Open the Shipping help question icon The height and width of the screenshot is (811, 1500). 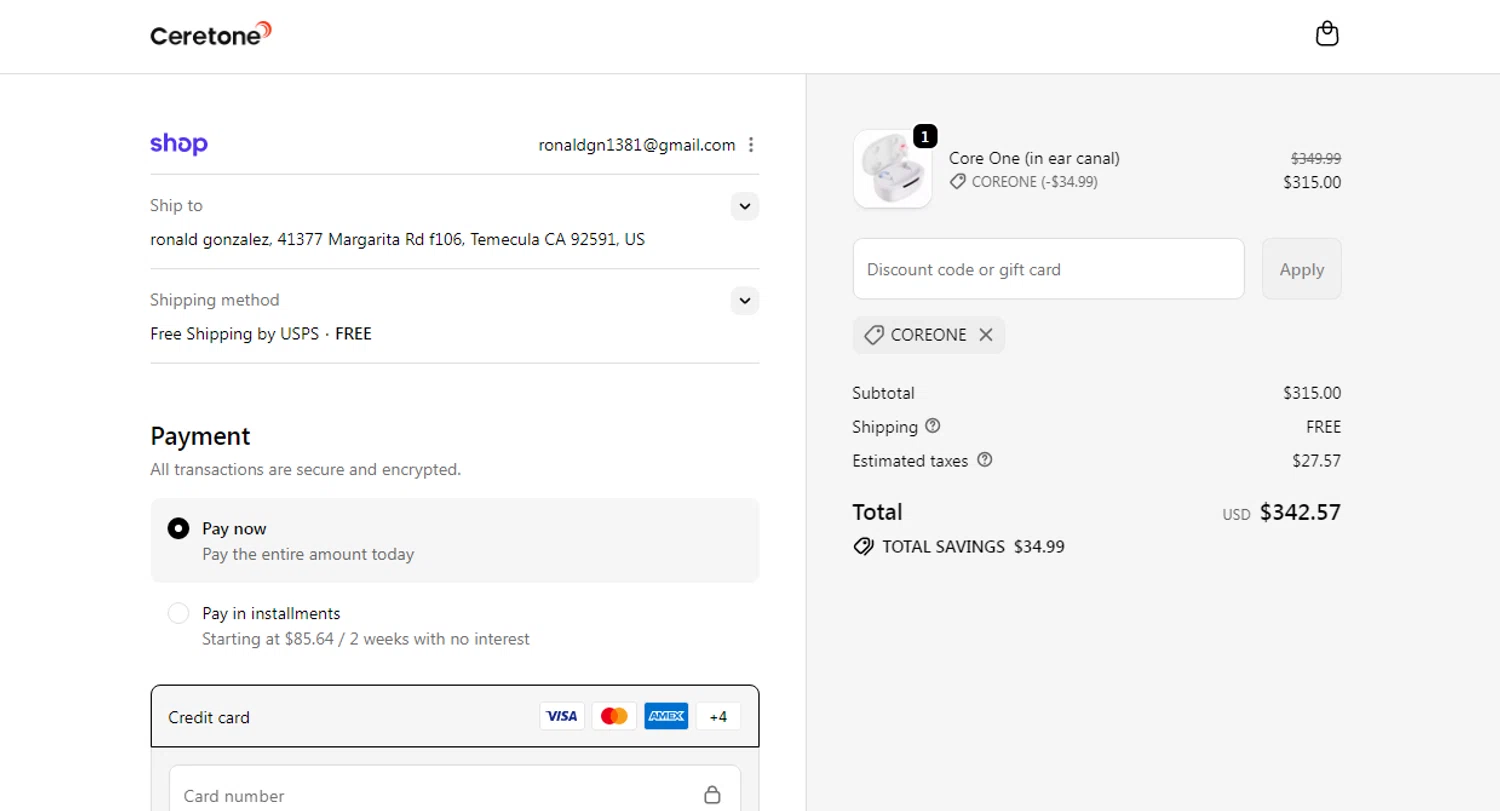tap(933, 426)
